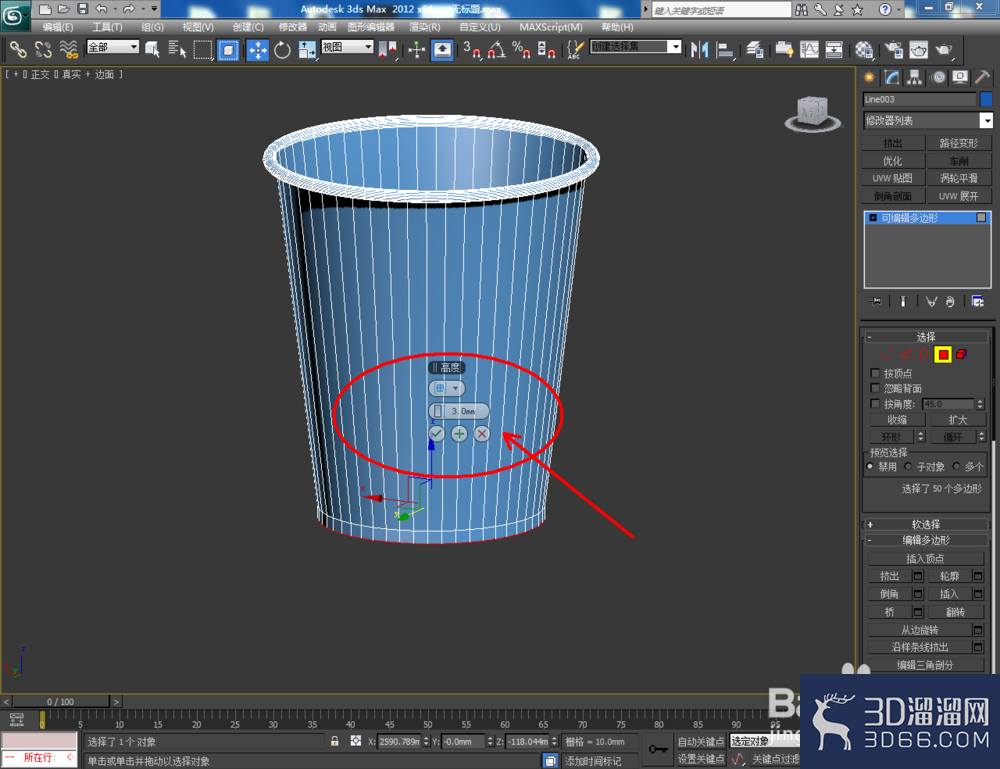Image resolution: width=1000 pixels, height=769 pixels.
Task: Click the Render teapot icon
Action: point(944,49)
